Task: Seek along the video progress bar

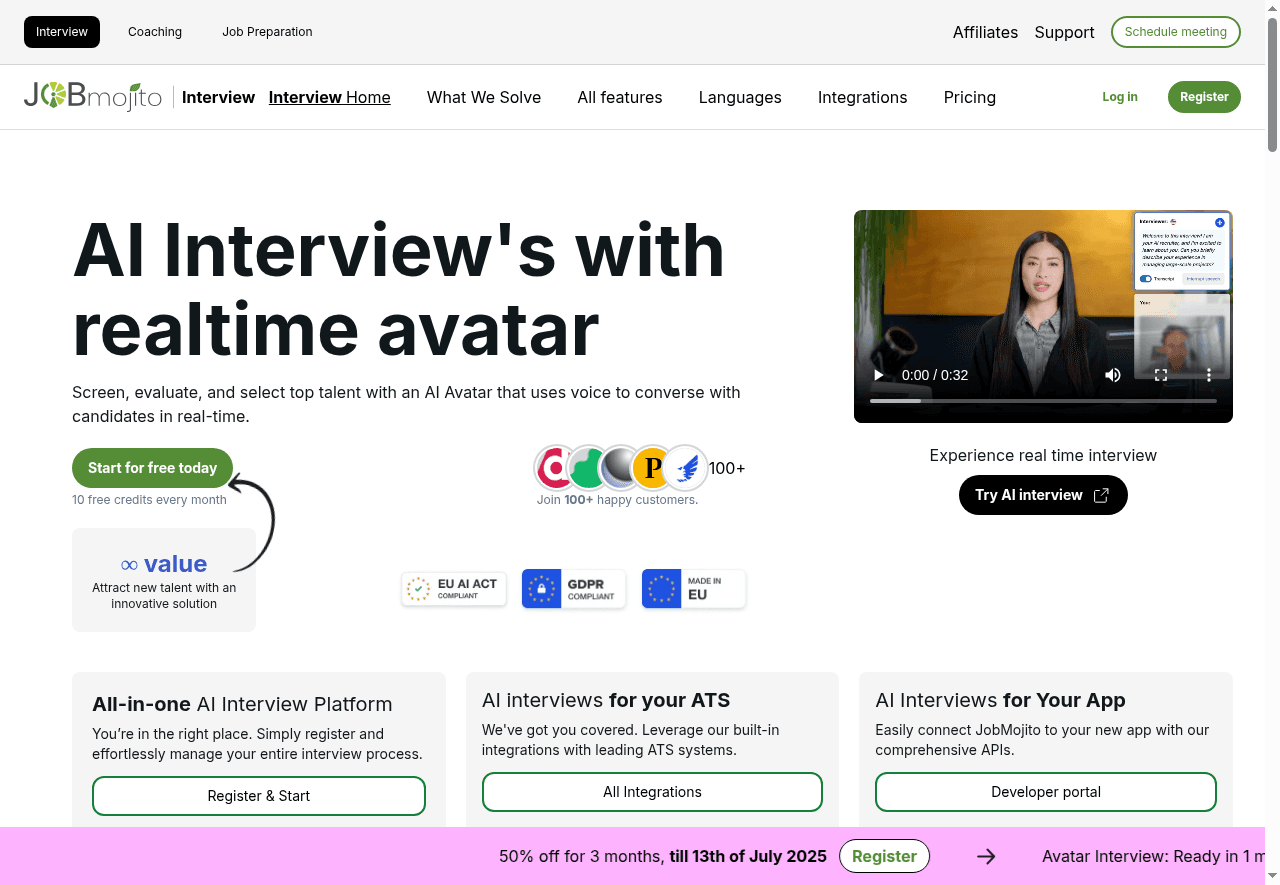Action: tap(1043, 401)
